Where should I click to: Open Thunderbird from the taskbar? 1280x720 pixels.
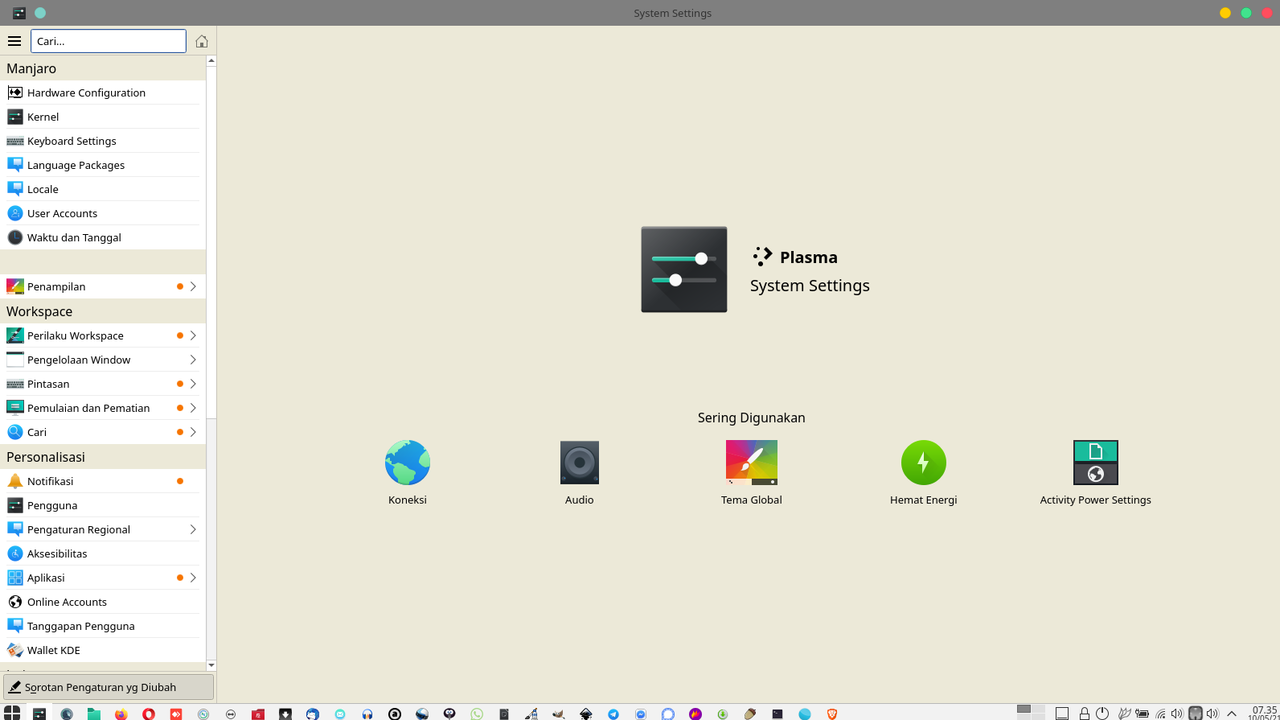[x=313, y=714]
